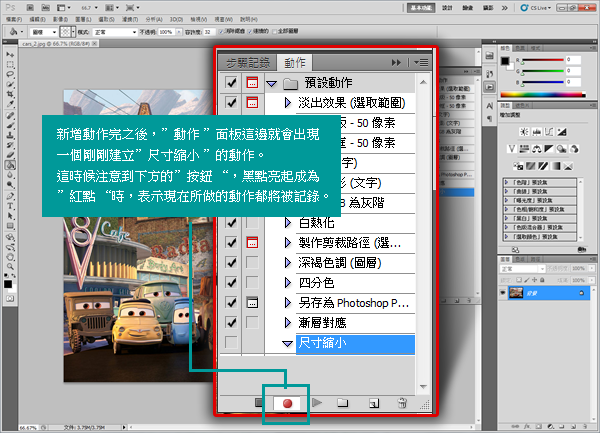Toggle dialog icon for 製作剪裁路徑

click(252, 243)
